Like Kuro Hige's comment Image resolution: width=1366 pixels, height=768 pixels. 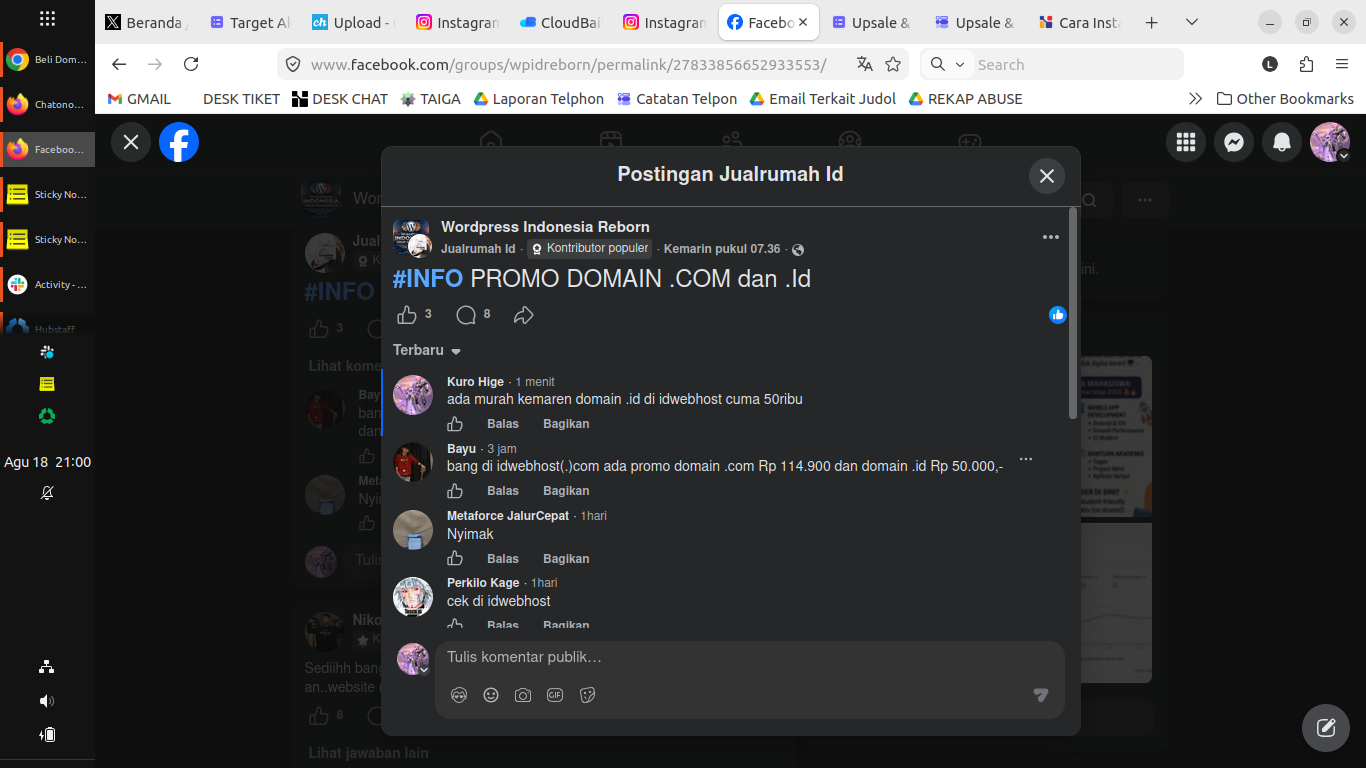[455, 424]
